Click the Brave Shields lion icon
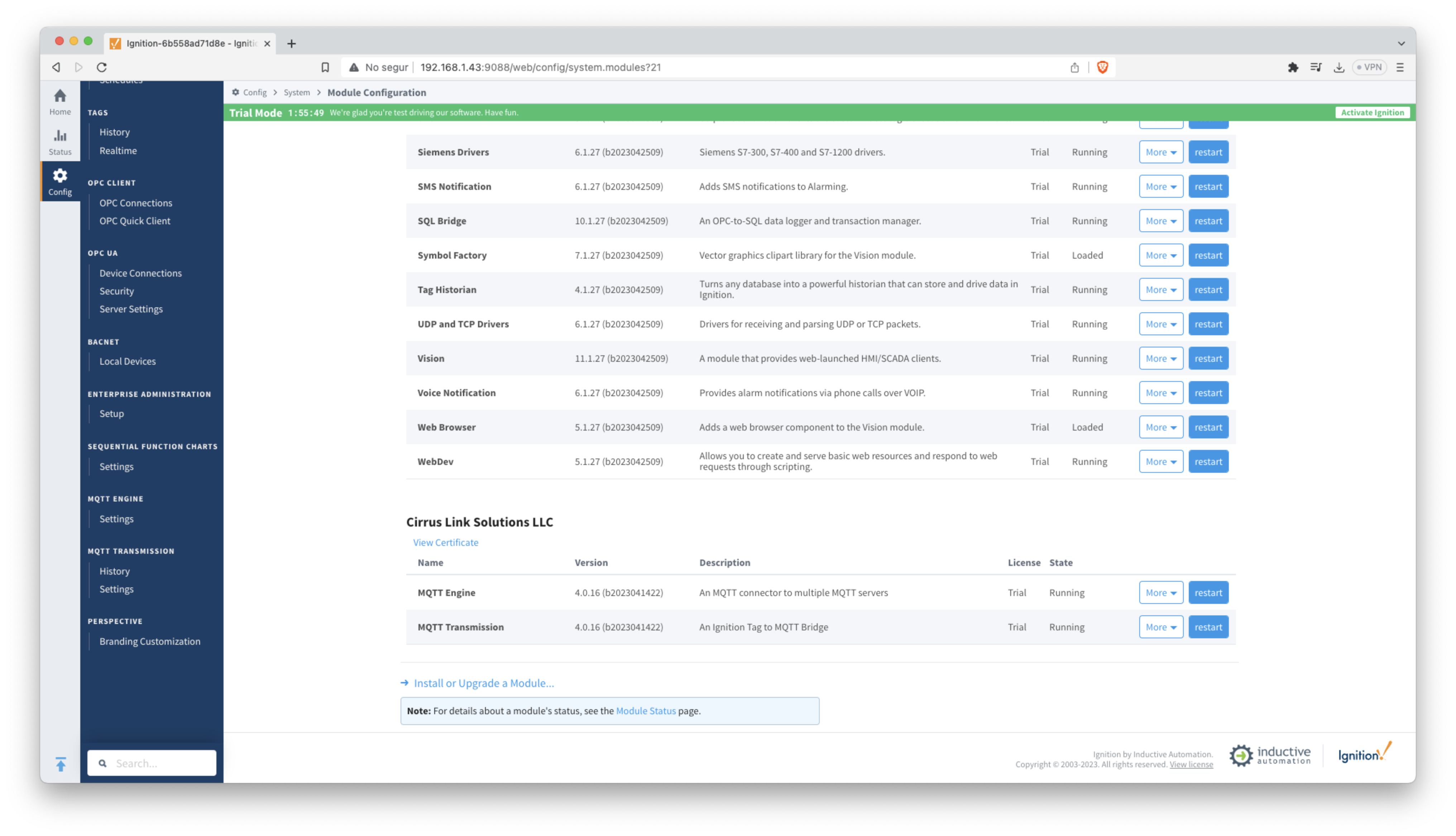The width and height of the screenshot is (1456, 836). tap(1102, 67)
